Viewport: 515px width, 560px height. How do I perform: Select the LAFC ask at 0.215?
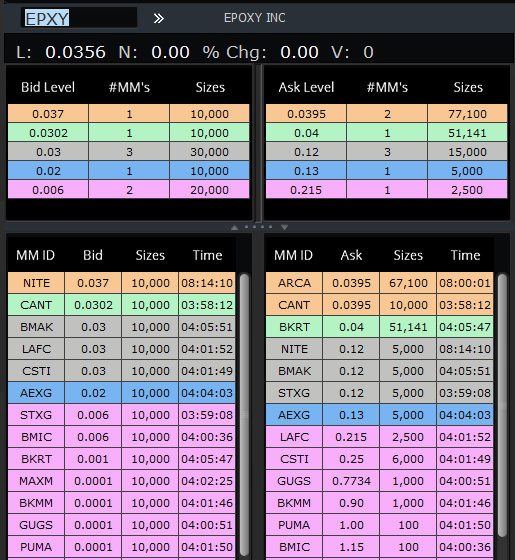(380, 437)
